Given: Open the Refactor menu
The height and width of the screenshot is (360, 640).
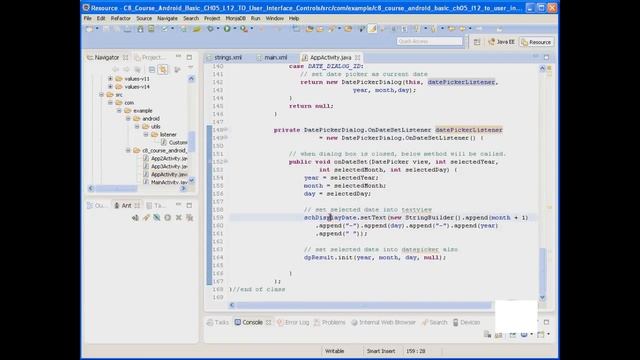Looking at the screenshot, I should [x=121, y=18].
